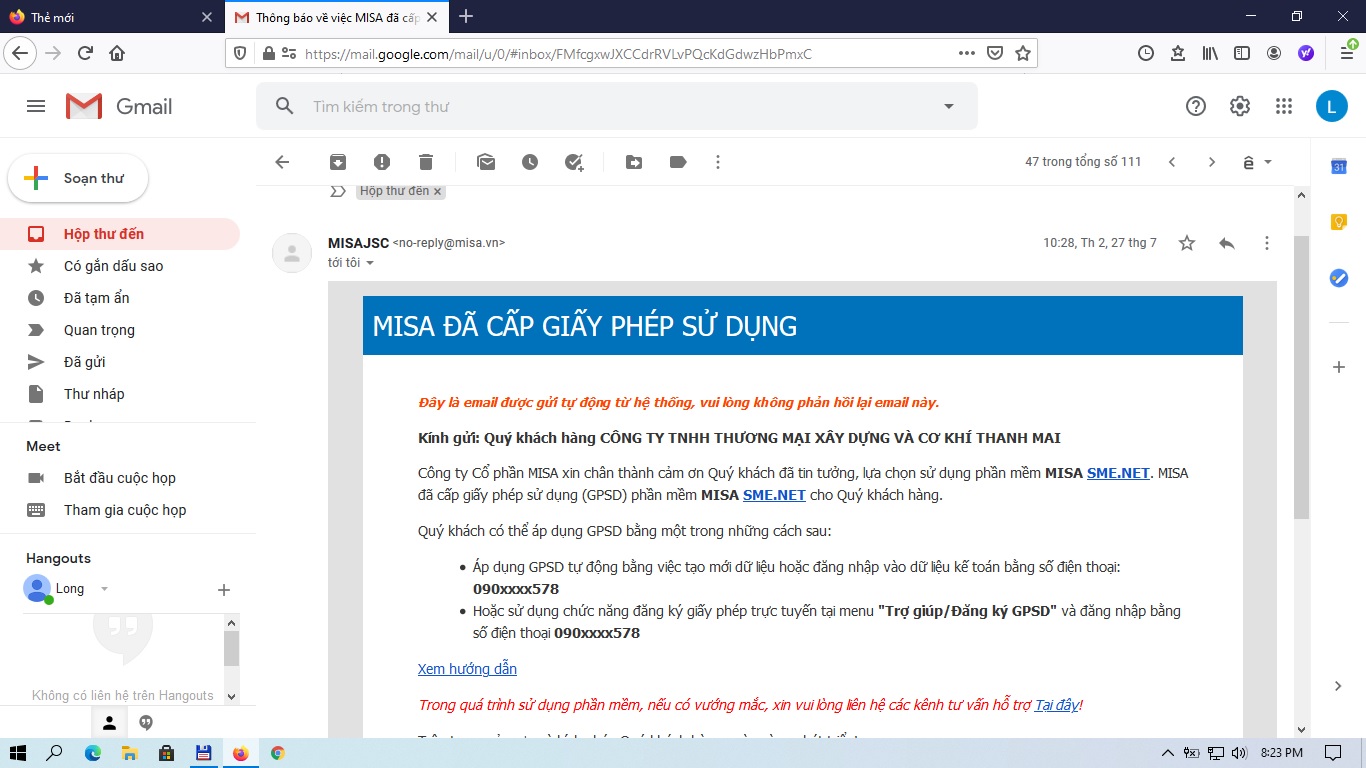1366x768 pixels.
Task: Expand the side panel chevron
Action: pyautogui.click(x=1339, y=686)
